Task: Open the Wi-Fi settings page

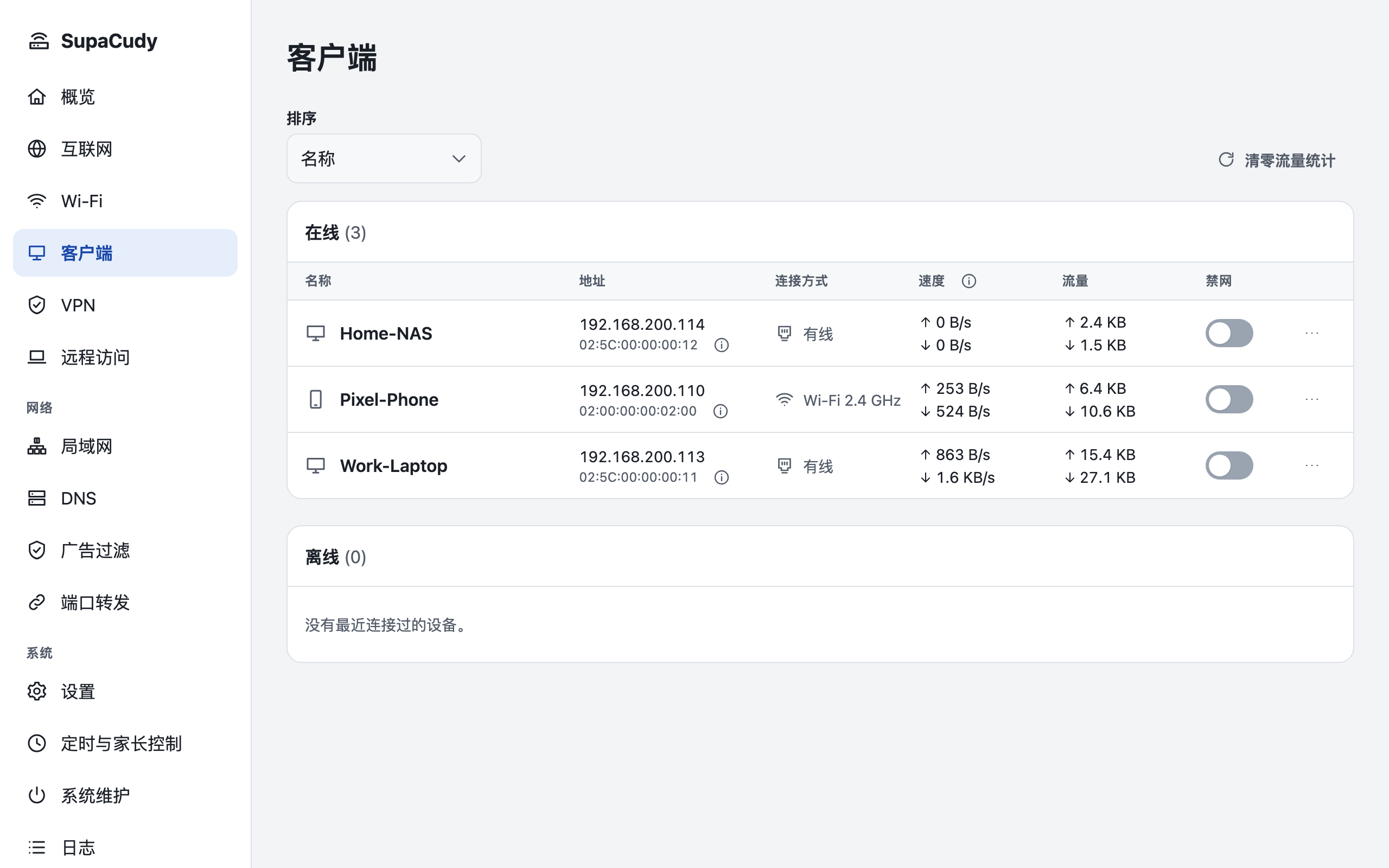Action: point(125,201)
